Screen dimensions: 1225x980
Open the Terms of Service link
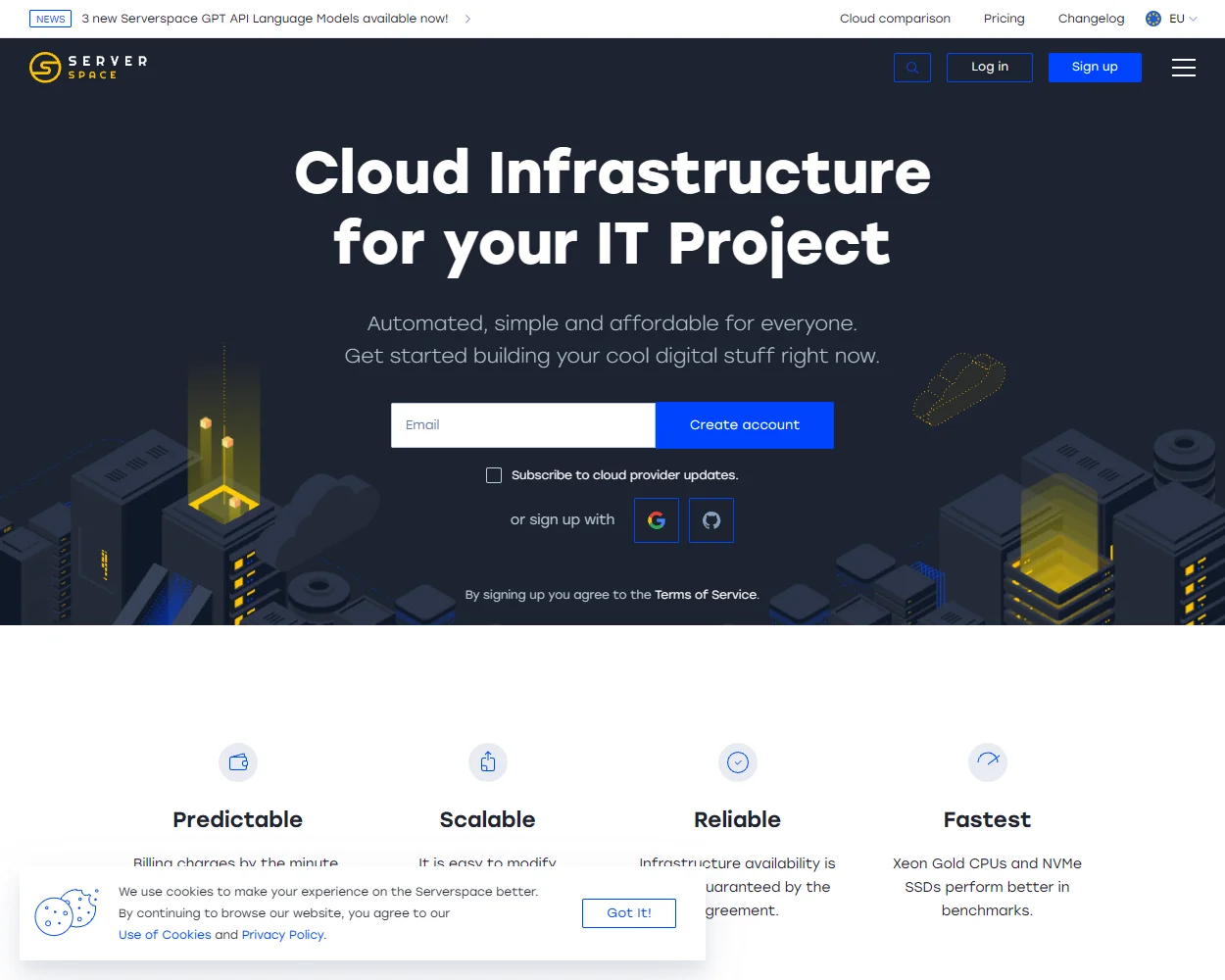pos(705,594)
